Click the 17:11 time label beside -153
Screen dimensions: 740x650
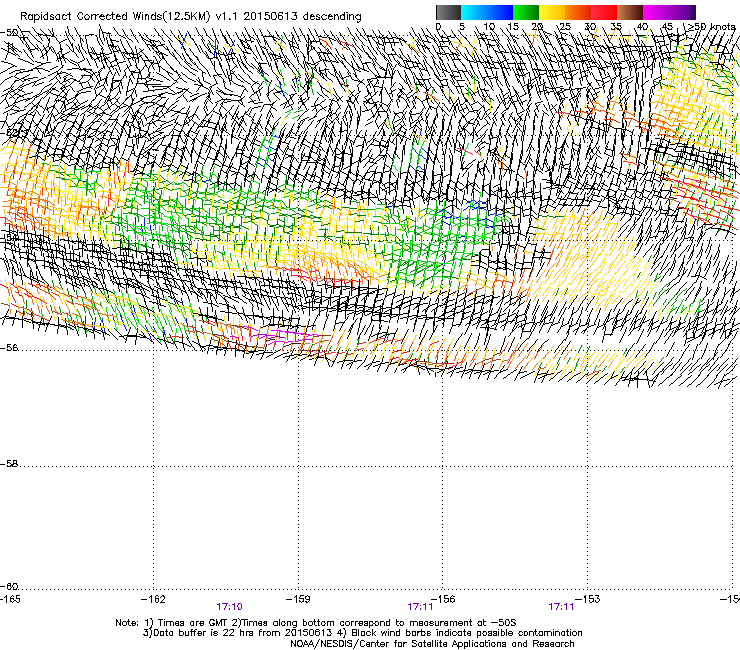click(561, 607)
